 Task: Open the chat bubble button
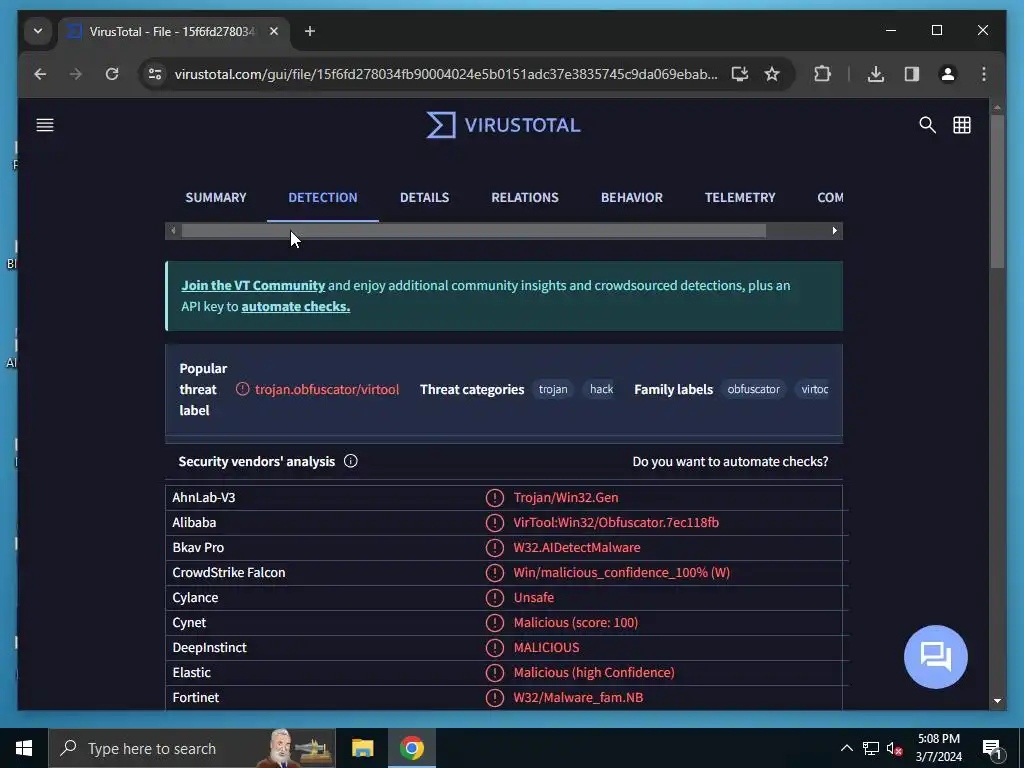coord(935,656)
